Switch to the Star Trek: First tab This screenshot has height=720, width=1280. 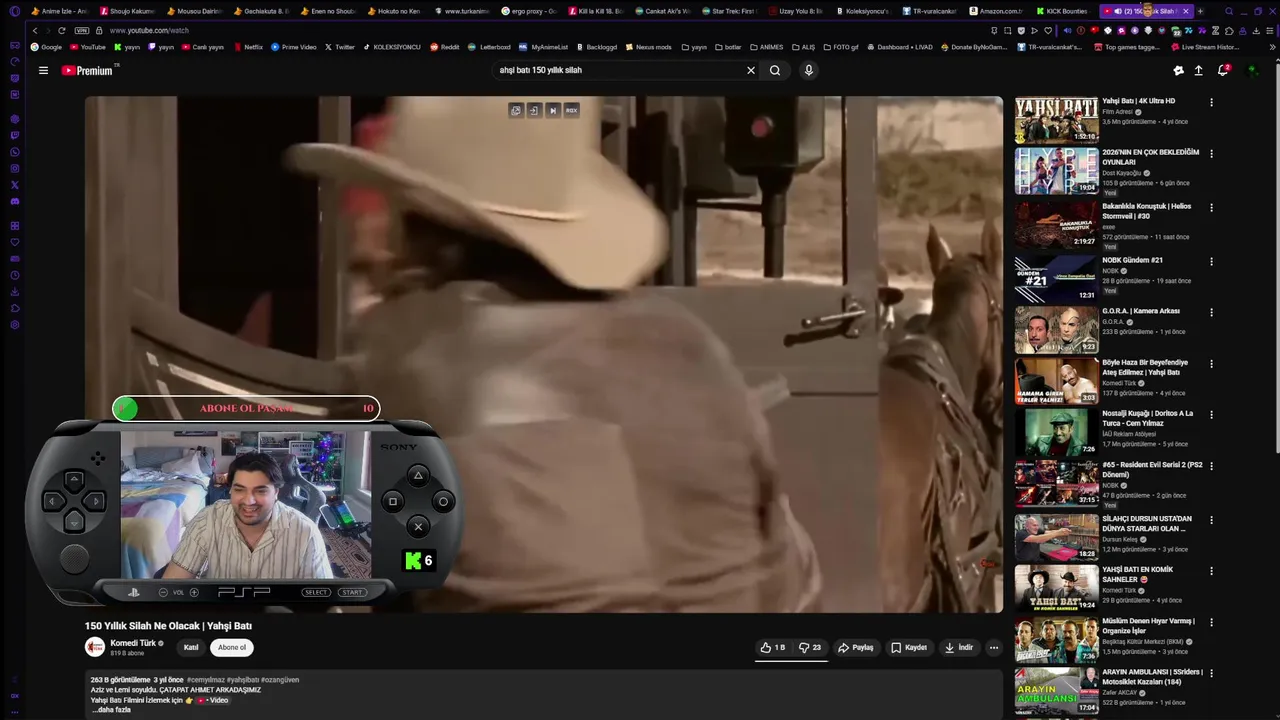pos(730,11)
